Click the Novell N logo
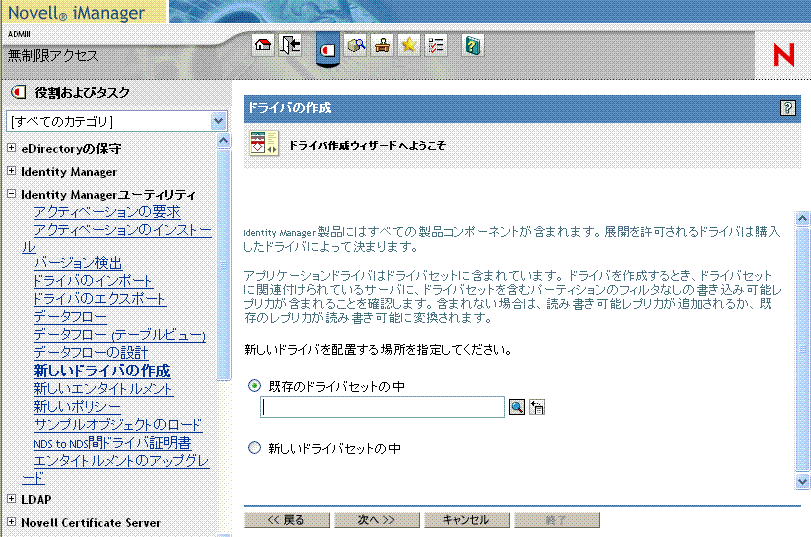Viewport: 811px width, 537px height. [784, 54]
